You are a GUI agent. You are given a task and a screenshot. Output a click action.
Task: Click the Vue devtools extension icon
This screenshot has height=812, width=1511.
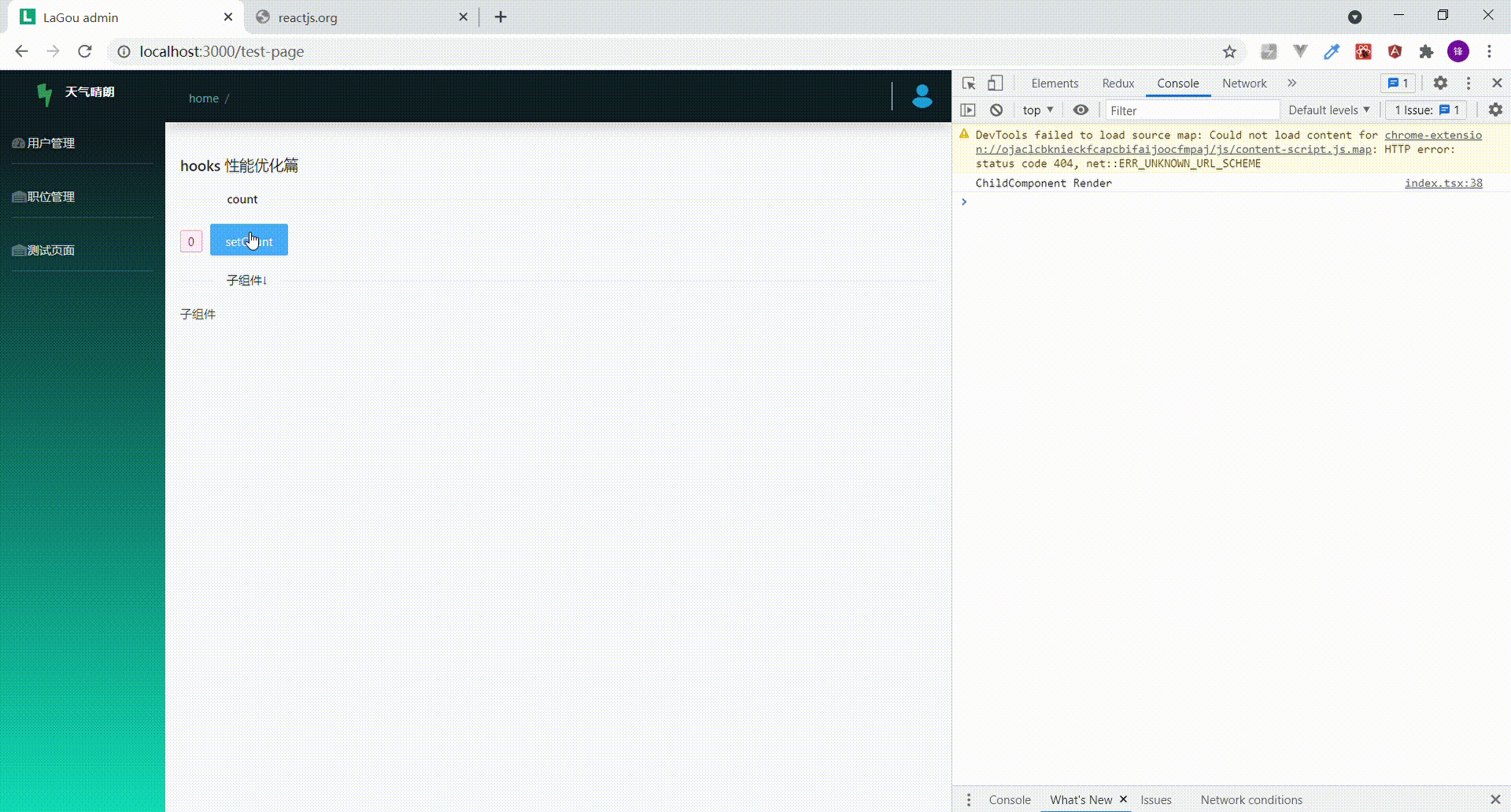1300,52
